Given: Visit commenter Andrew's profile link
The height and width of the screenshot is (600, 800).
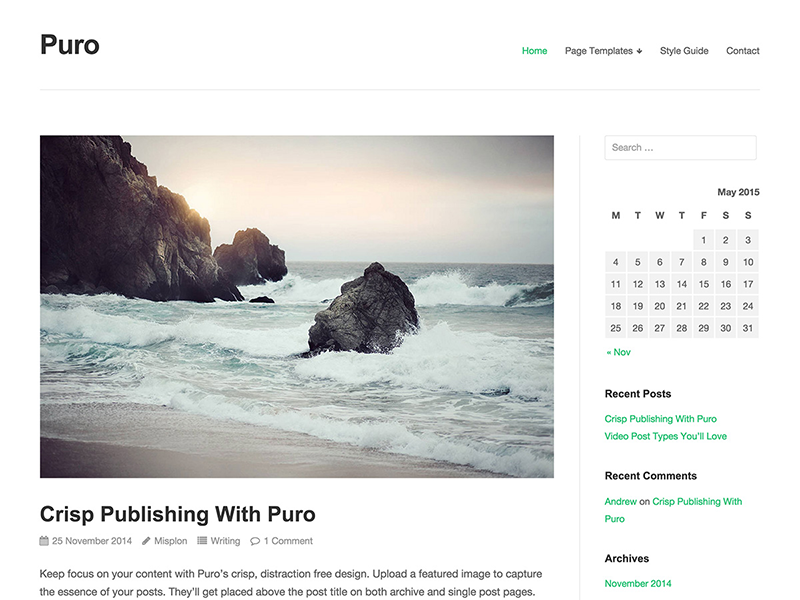Looking at the screenshot, I should [619, 501].
